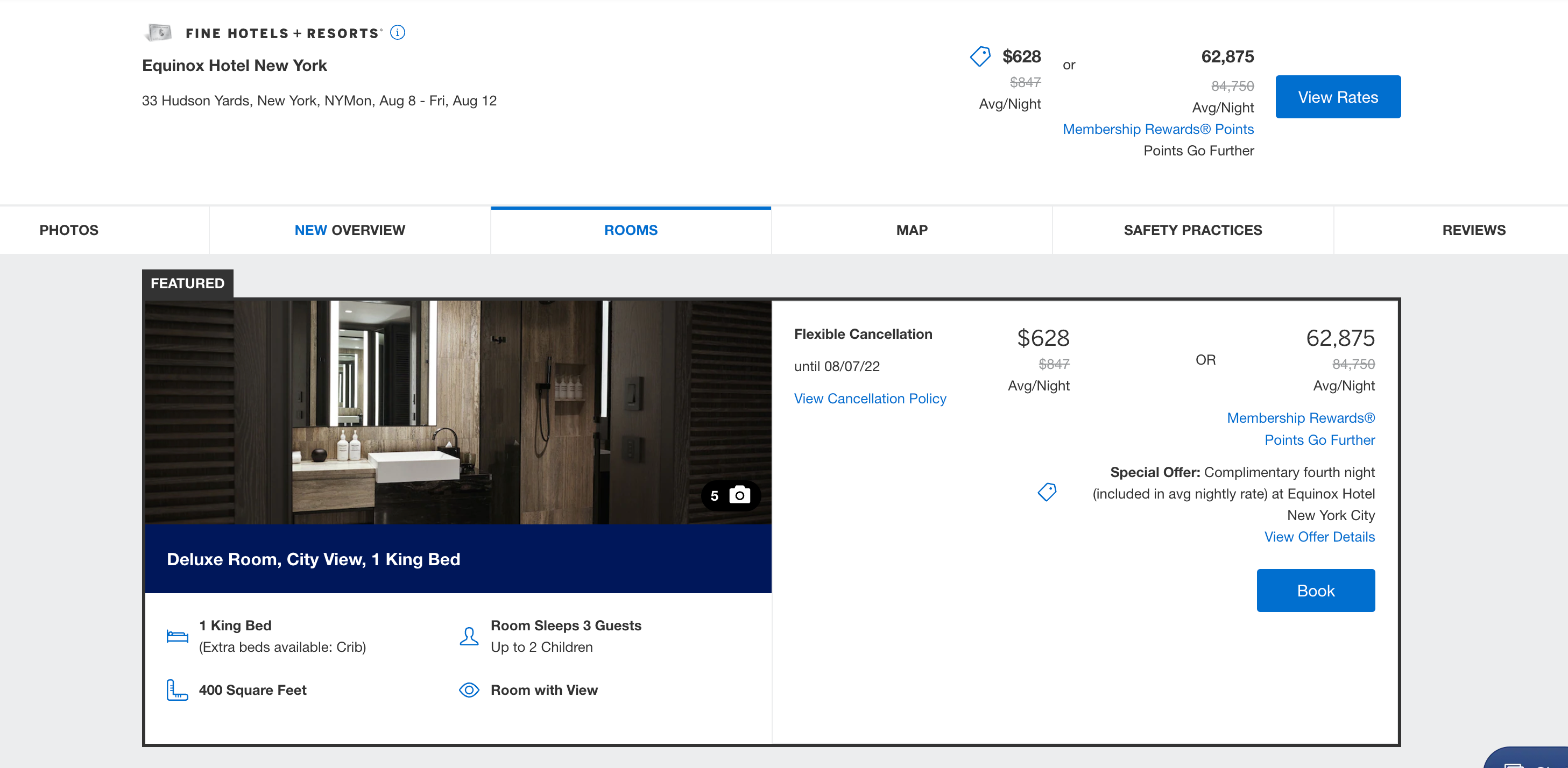Click the Fine Hotels + Resorts card logo
Image resolution: width=1568 pixels, height=768 pixels.
click(x=158, y=32)
